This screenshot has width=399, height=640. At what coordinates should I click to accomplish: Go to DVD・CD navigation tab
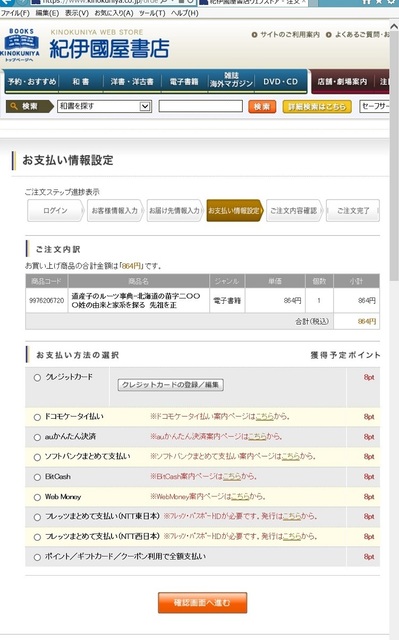pyautogui.click(x=280, y=82)
